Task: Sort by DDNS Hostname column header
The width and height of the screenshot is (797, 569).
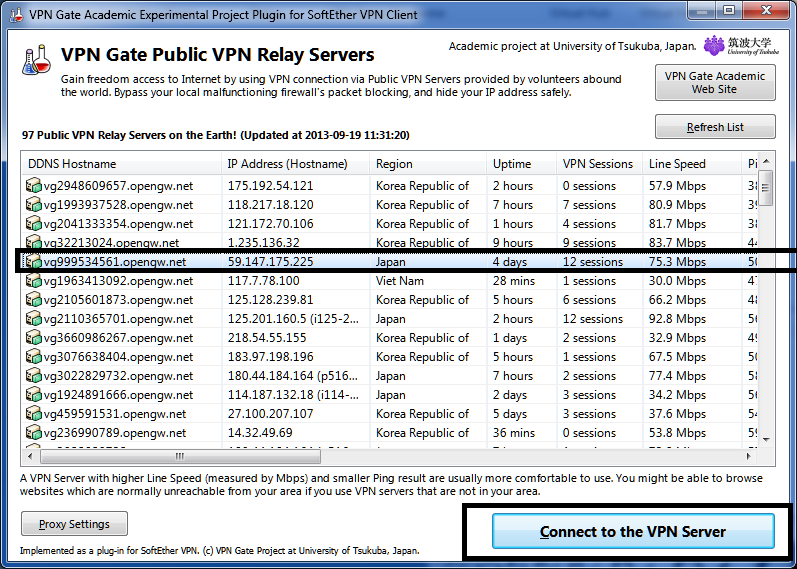Action: click(x=121, y=164)
